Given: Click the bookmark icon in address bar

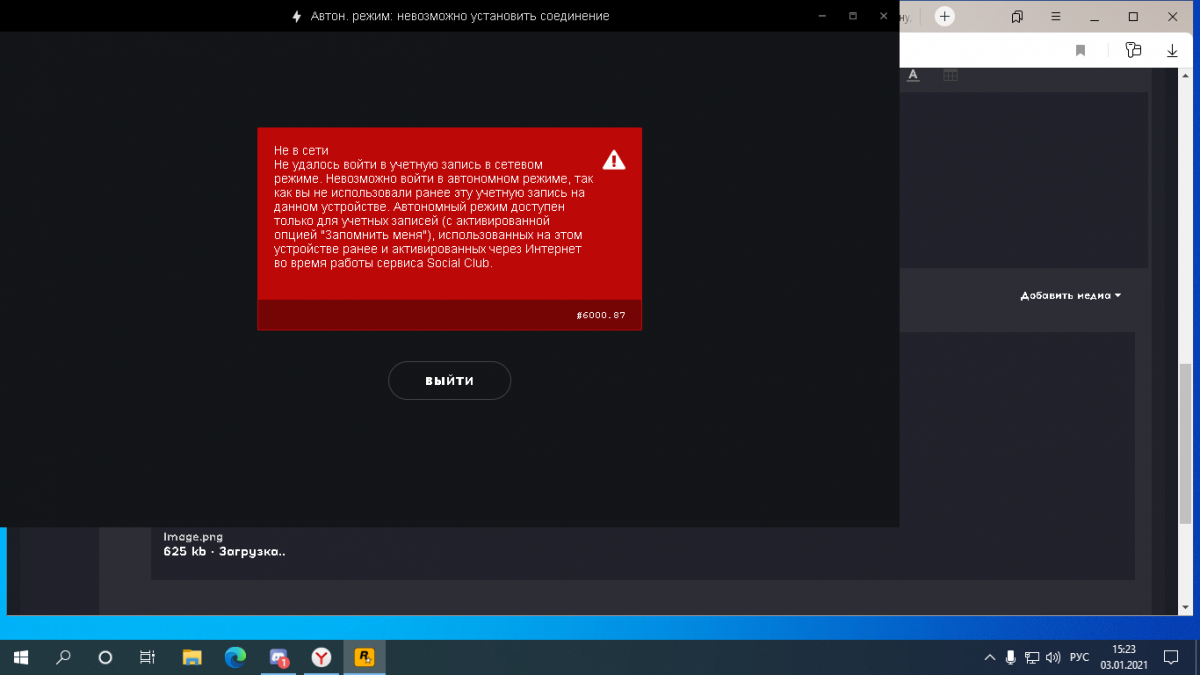Looking at the screenshot, I should [1080, 50].
